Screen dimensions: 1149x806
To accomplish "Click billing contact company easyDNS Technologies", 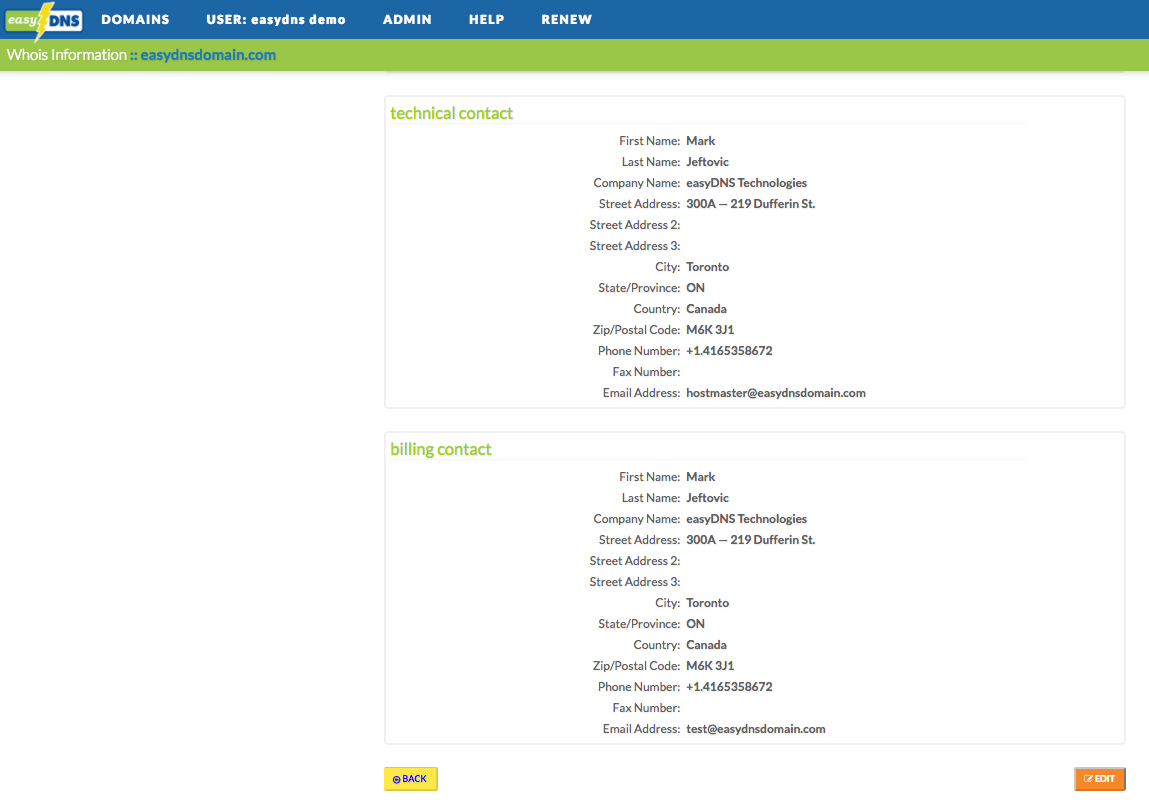I will pyautogui.click(x=746, y=519).
